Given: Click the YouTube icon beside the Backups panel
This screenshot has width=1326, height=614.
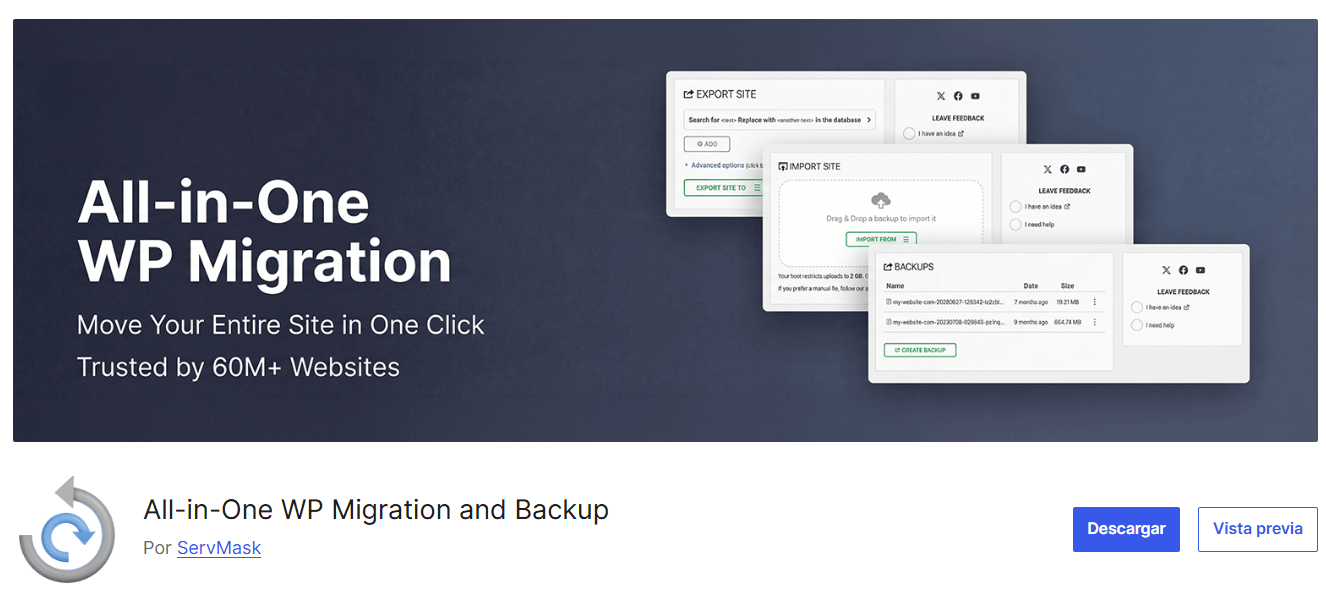Looking at the screenshot, I should (x=1200, y=270).
